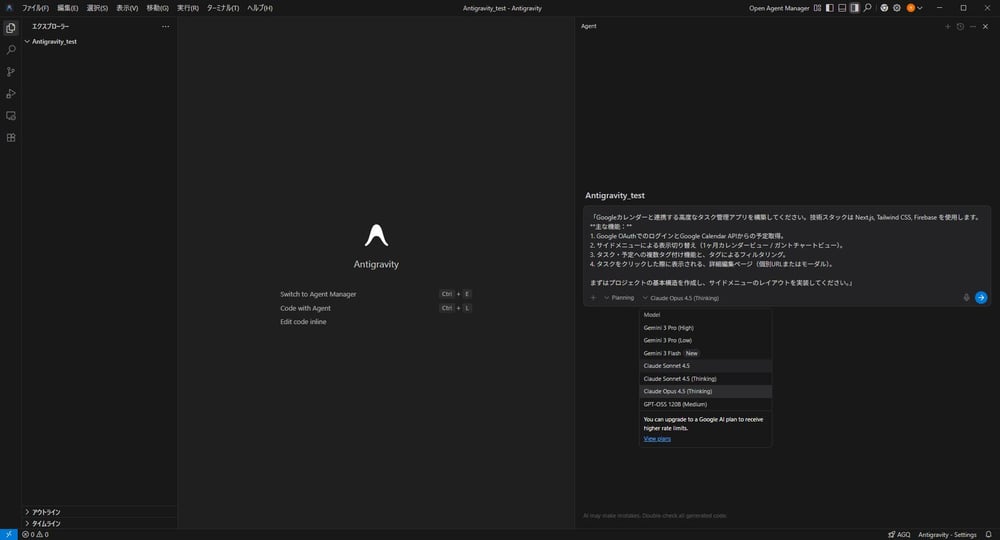The height and width of the screenshot is (540, 1000).
Task: Collapse the Antigravity_test folder tree
Action: click(27, 42)
